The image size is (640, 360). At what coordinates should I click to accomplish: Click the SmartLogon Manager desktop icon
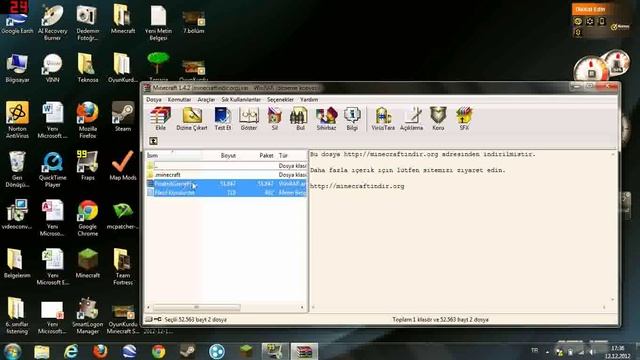tap(87, 316)
